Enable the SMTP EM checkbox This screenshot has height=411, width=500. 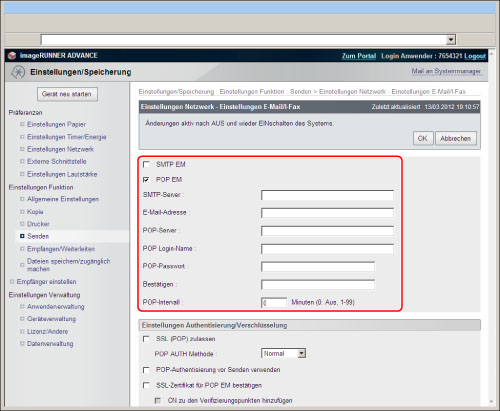146,164
